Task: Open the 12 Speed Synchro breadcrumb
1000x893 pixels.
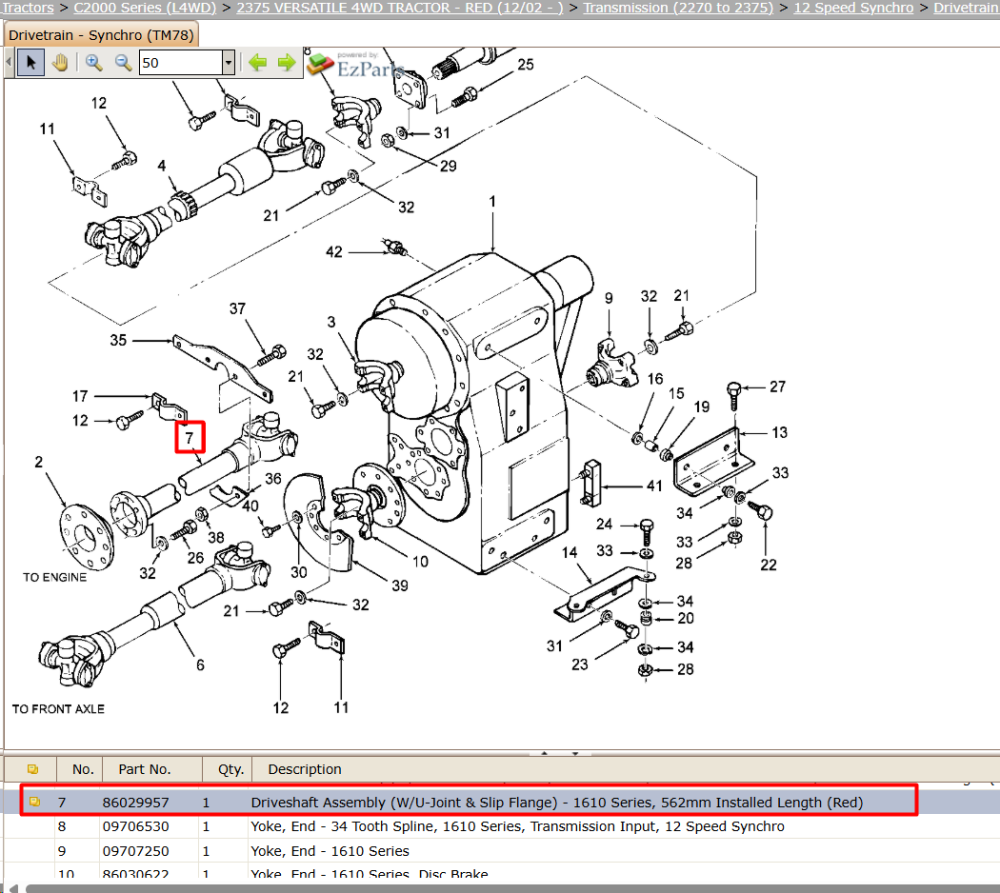Action: (x=853, y=8)
